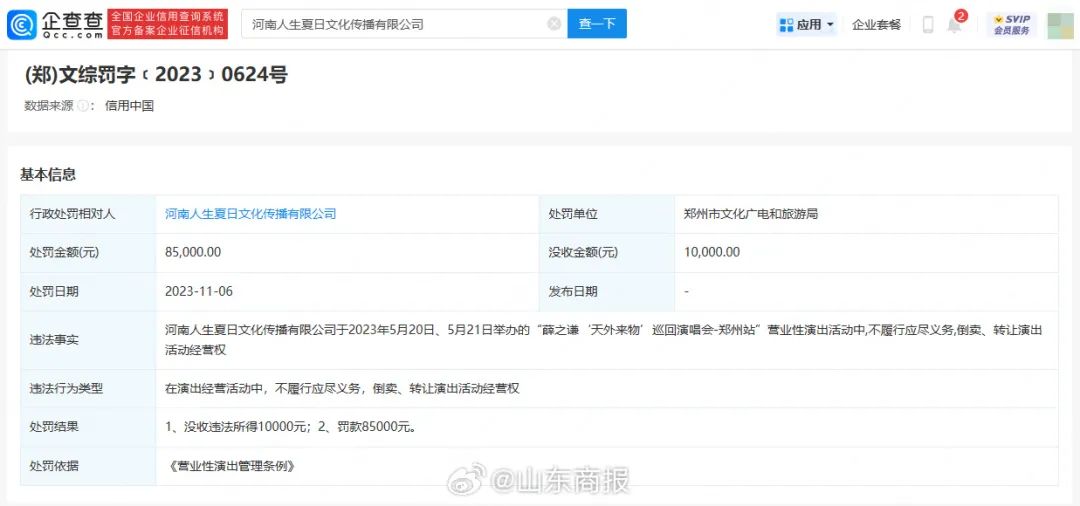Click the 郑州市文化广电和旅游局 cell
This screenshot has width=1080, height=506.
click(x=751, y=214)
